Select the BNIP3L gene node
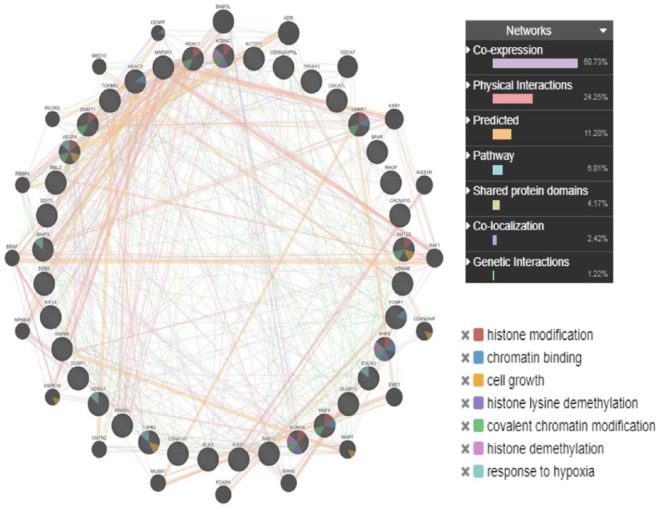Screen dimensions: 660x508 pyautogui.click(x=223, y=21)
